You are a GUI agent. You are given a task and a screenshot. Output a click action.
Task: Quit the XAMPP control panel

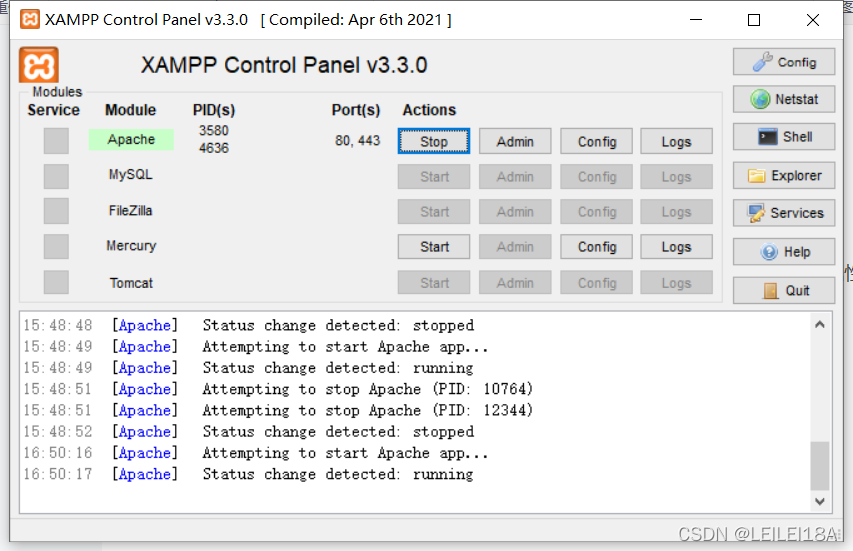(784, 290)
